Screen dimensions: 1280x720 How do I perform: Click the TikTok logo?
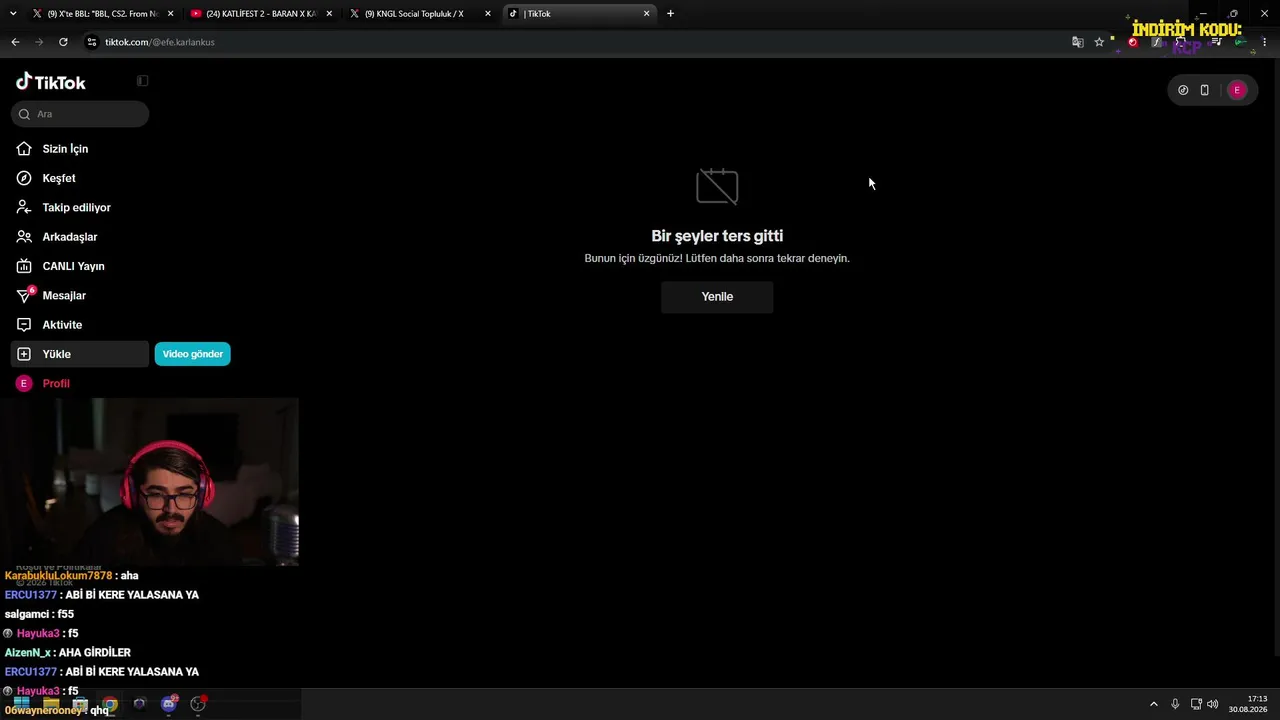(51, 82)
